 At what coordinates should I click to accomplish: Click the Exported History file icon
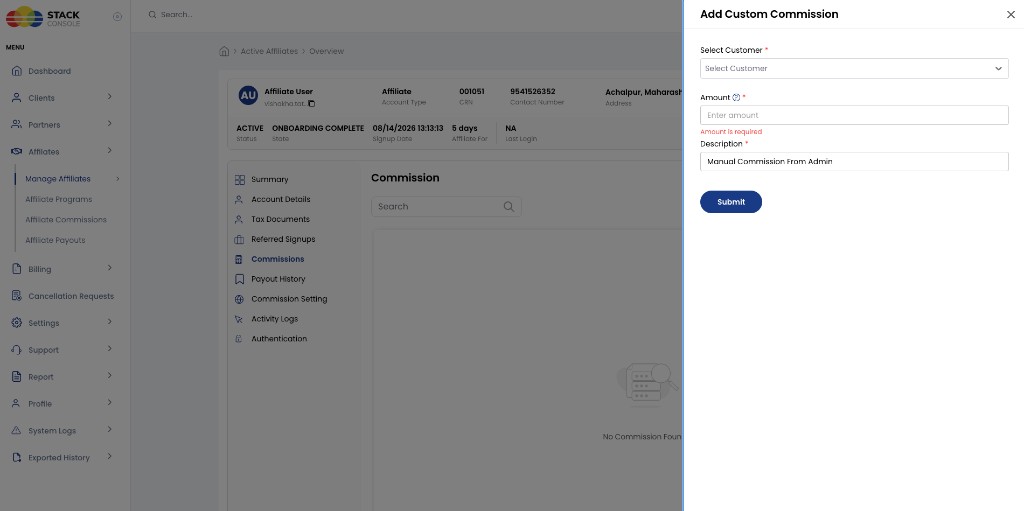(x=17, y=457)
